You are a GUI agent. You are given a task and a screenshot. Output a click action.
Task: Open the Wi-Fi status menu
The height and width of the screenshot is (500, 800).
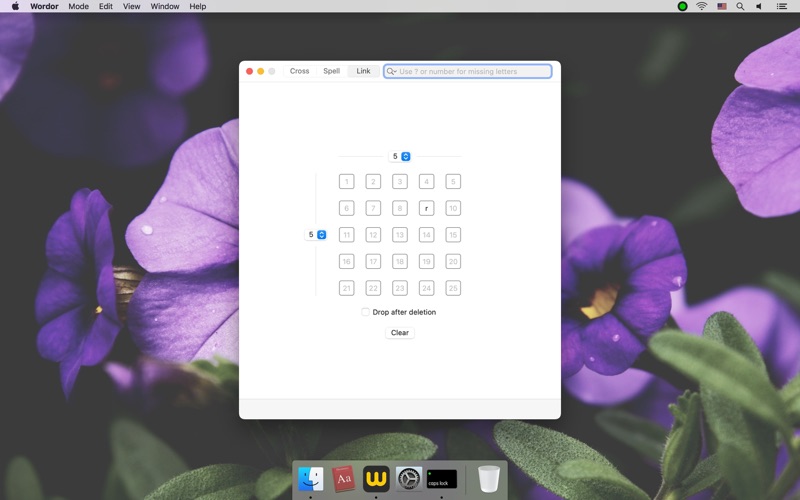(x=702, y=6)
